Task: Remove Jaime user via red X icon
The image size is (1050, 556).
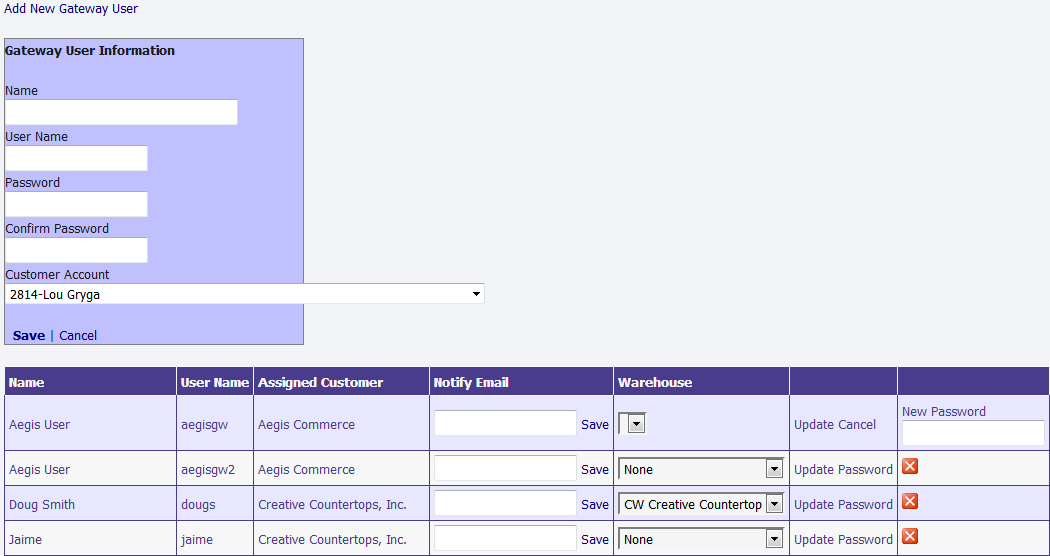Action: click(910, 537)
